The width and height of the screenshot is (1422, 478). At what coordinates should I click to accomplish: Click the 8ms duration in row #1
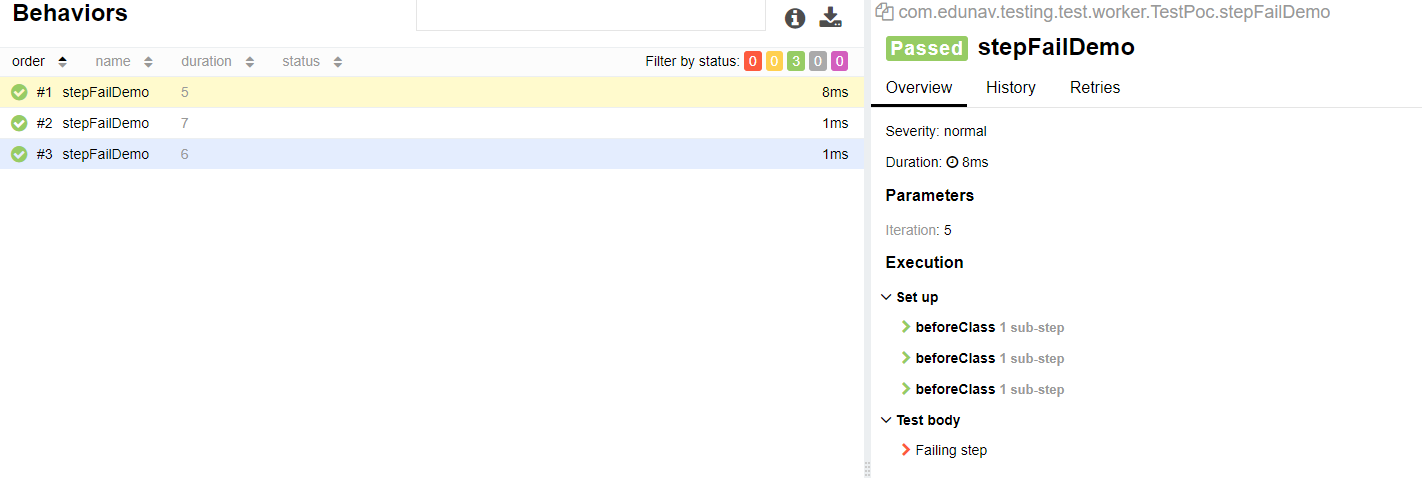click(x=835, y=93)
